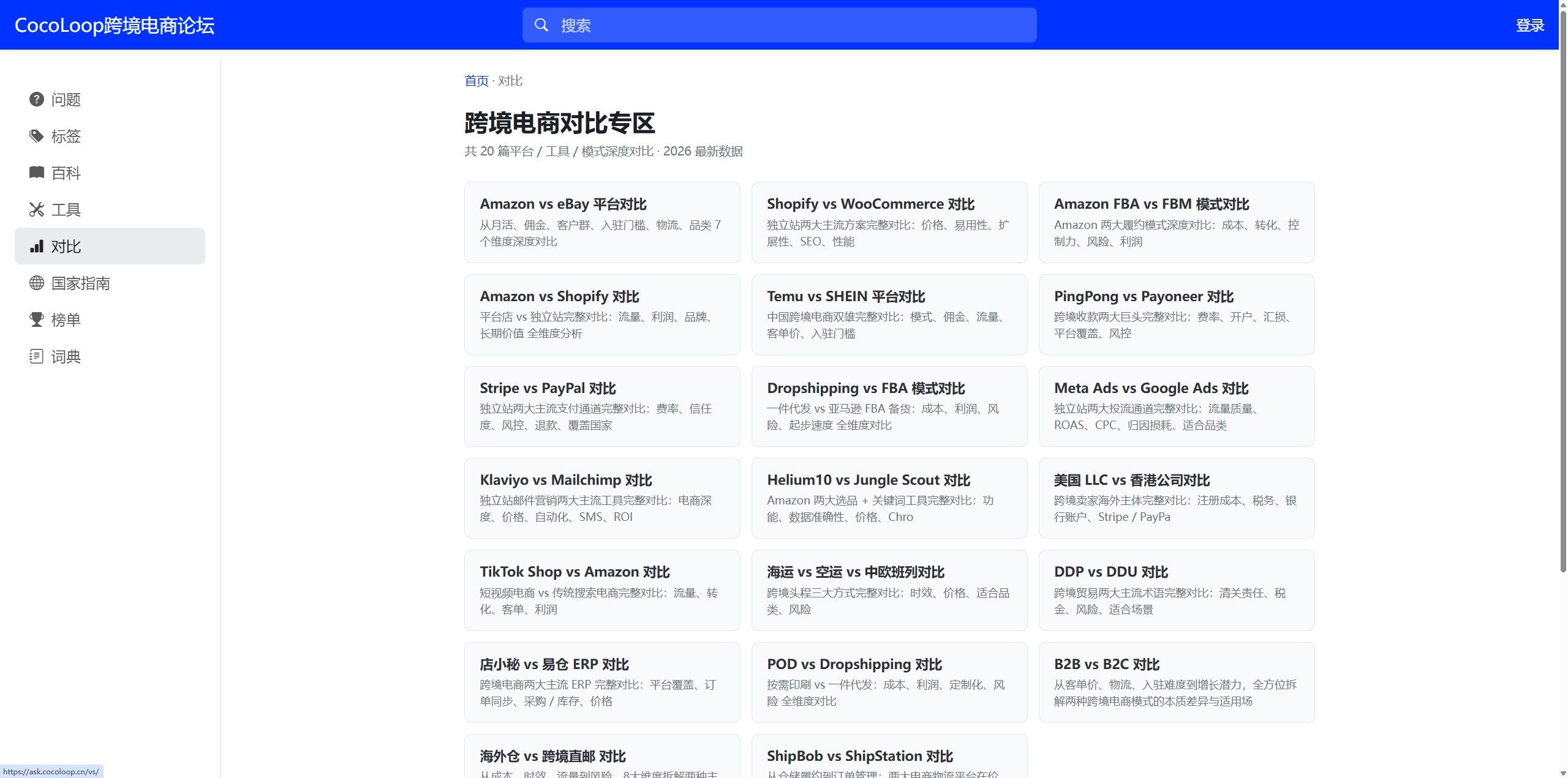Click the subtitle starting with 共 20 篇平台
This screenshot has width=1568, height=778.
point(603,151)
